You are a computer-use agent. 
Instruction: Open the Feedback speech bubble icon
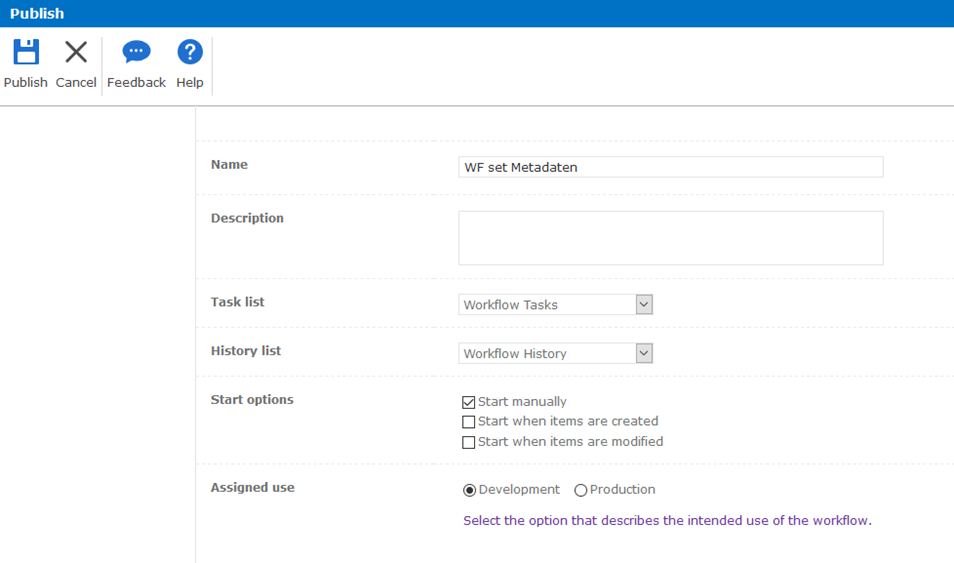[x=136, y=52]
